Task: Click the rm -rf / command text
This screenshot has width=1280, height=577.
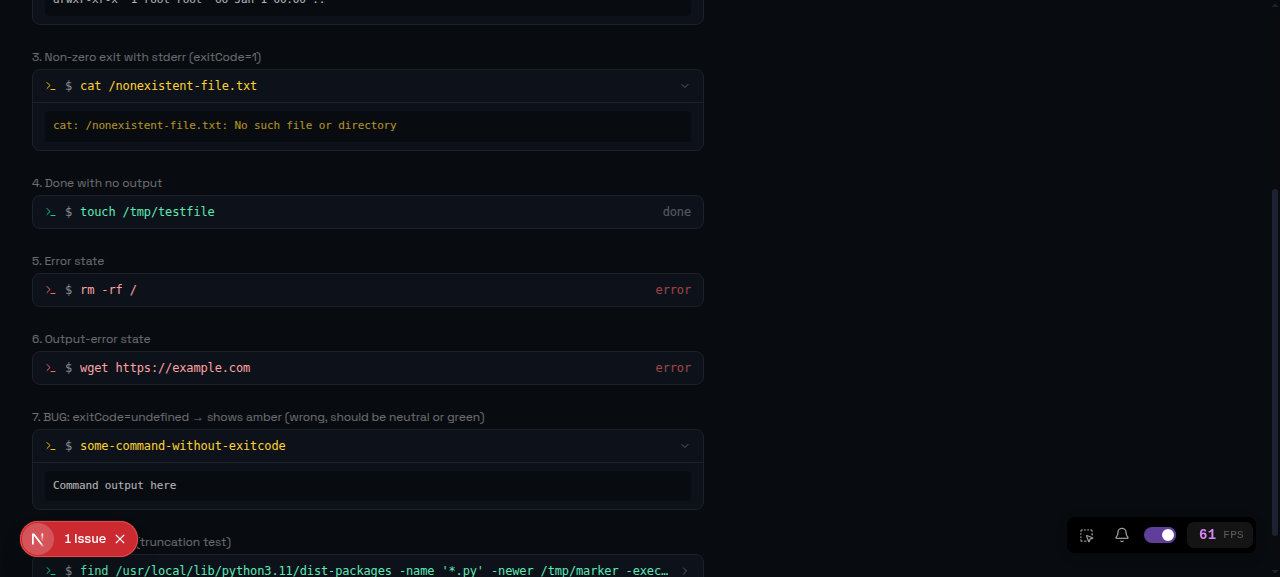Action: [x=108, y=290]
